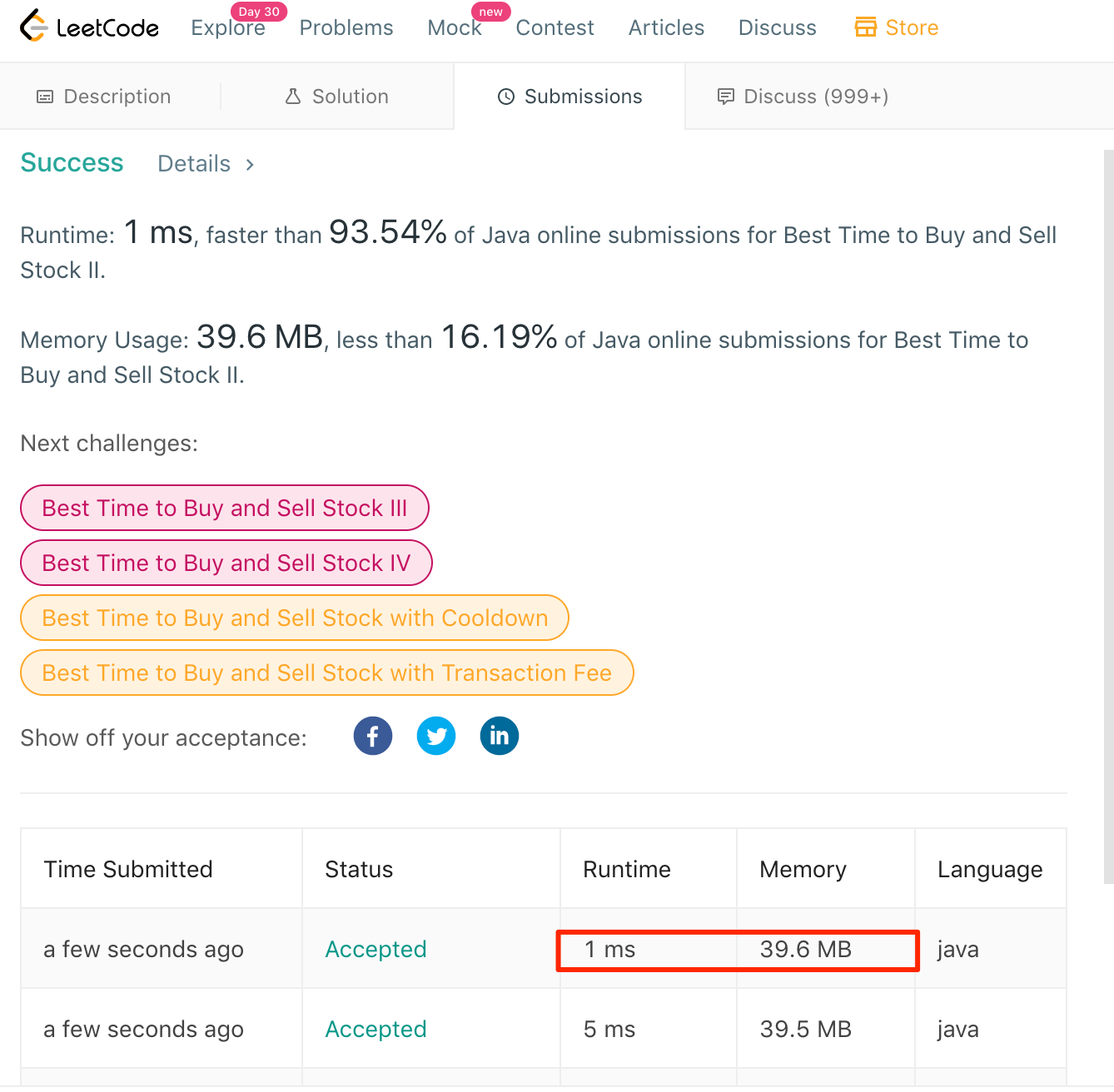Open Best Time to Buy and Sell Stock IV
This screenshot has height=1092, width=1114.
tap(226, 563)
